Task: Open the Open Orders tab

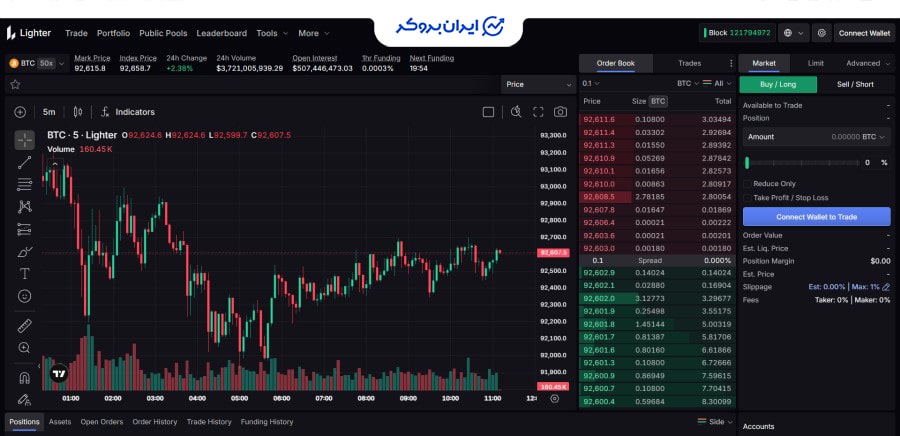Action: (x=102, y=422)
